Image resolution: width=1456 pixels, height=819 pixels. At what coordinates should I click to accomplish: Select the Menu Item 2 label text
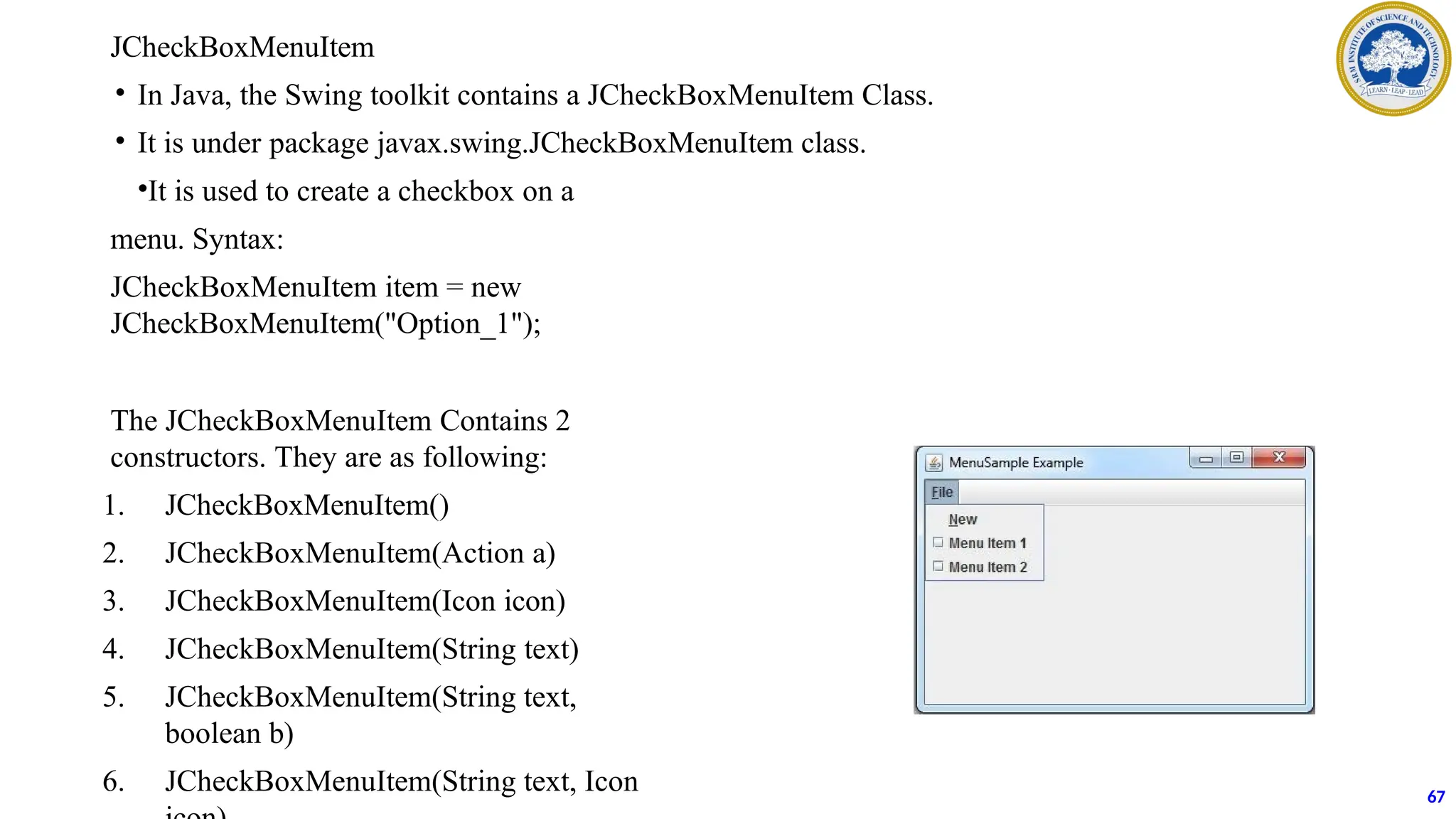(x=987, y=567)
